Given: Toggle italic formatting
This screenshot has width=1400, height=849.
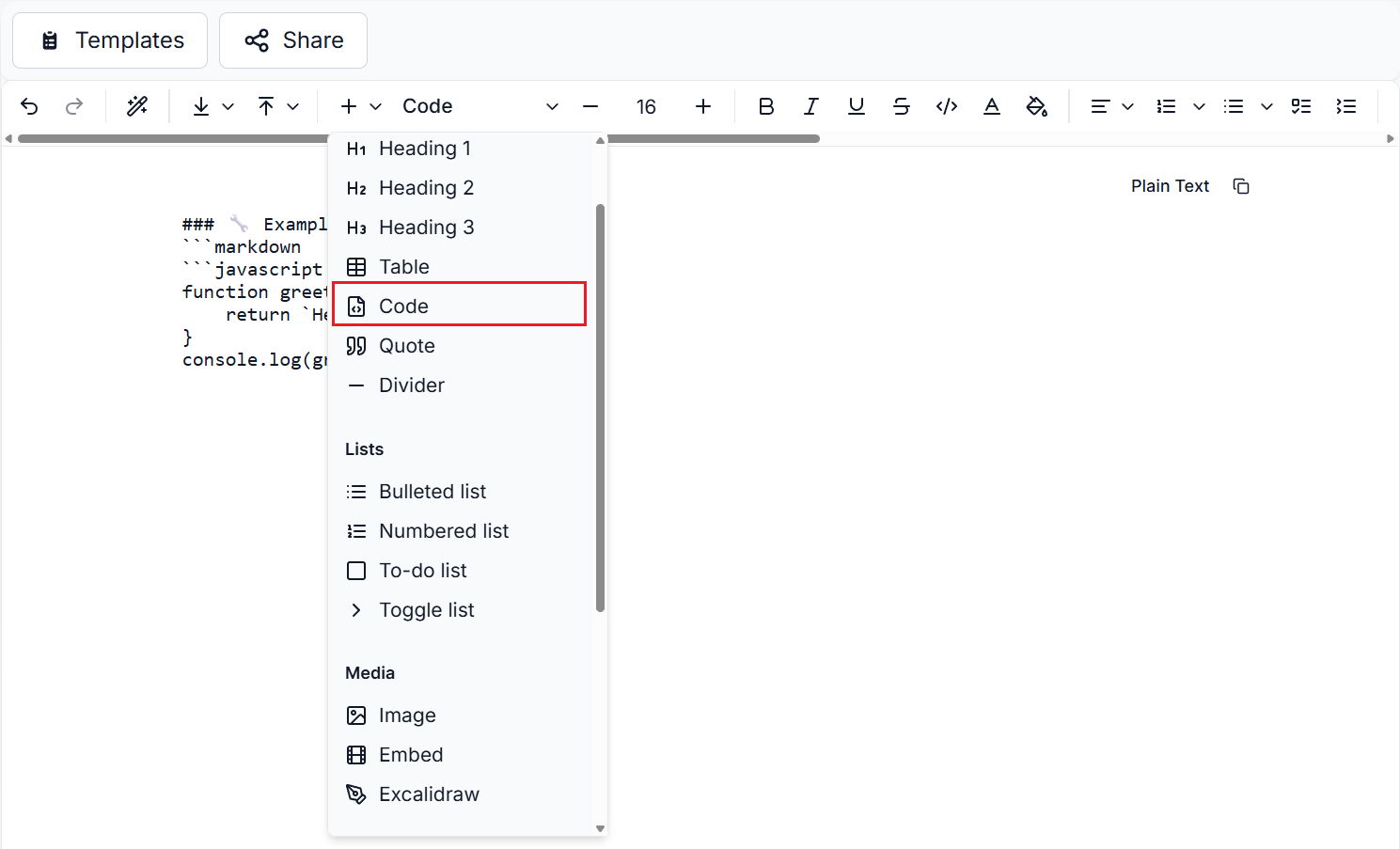Looking at the screenshot, I should point(810,106).
